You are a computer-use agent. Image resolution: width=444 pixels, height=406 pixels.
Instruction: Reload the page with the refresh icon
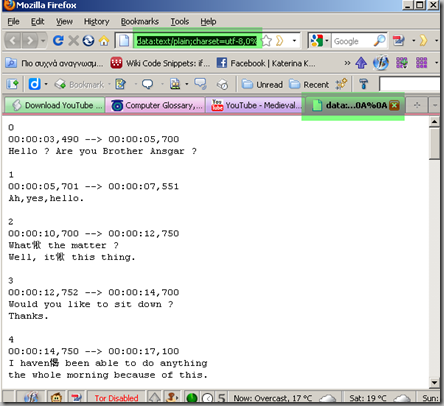click(x=58, y=41)
